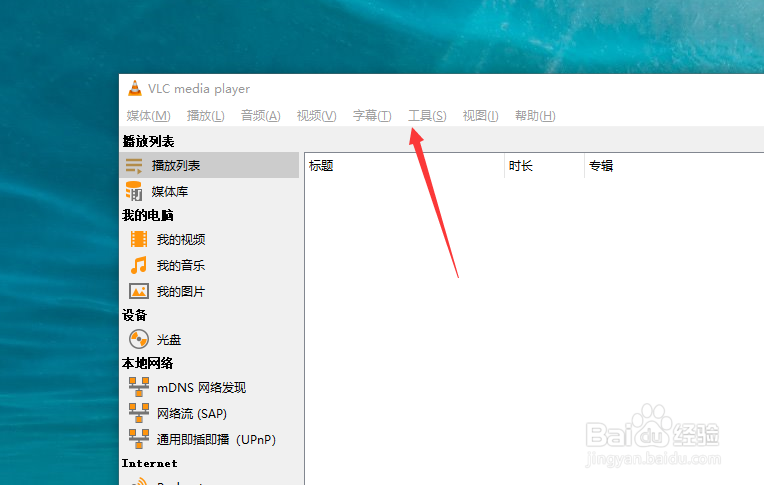Screen dimensions: 764x485
Task: Sort playlist by 时长 column header
Action: pyautogui.click(x=544, y=166)
